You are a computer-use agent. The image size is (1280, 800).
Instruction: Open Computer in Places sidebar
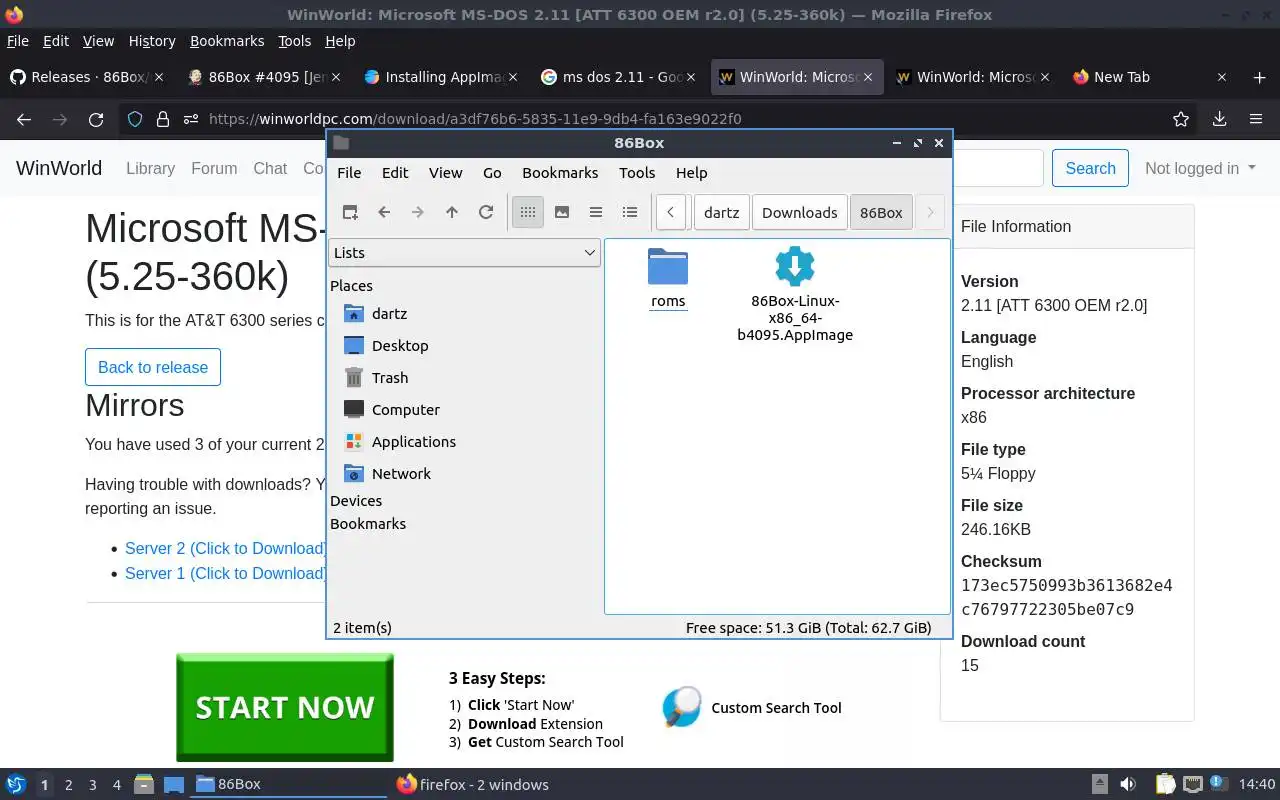tap(405, 409)
